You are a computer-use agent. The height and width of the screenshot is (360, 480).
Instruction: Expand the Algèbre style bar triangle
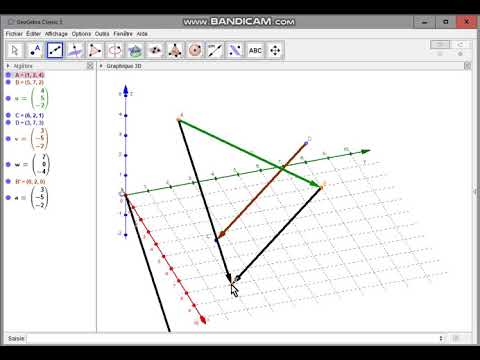coord(8,66)
